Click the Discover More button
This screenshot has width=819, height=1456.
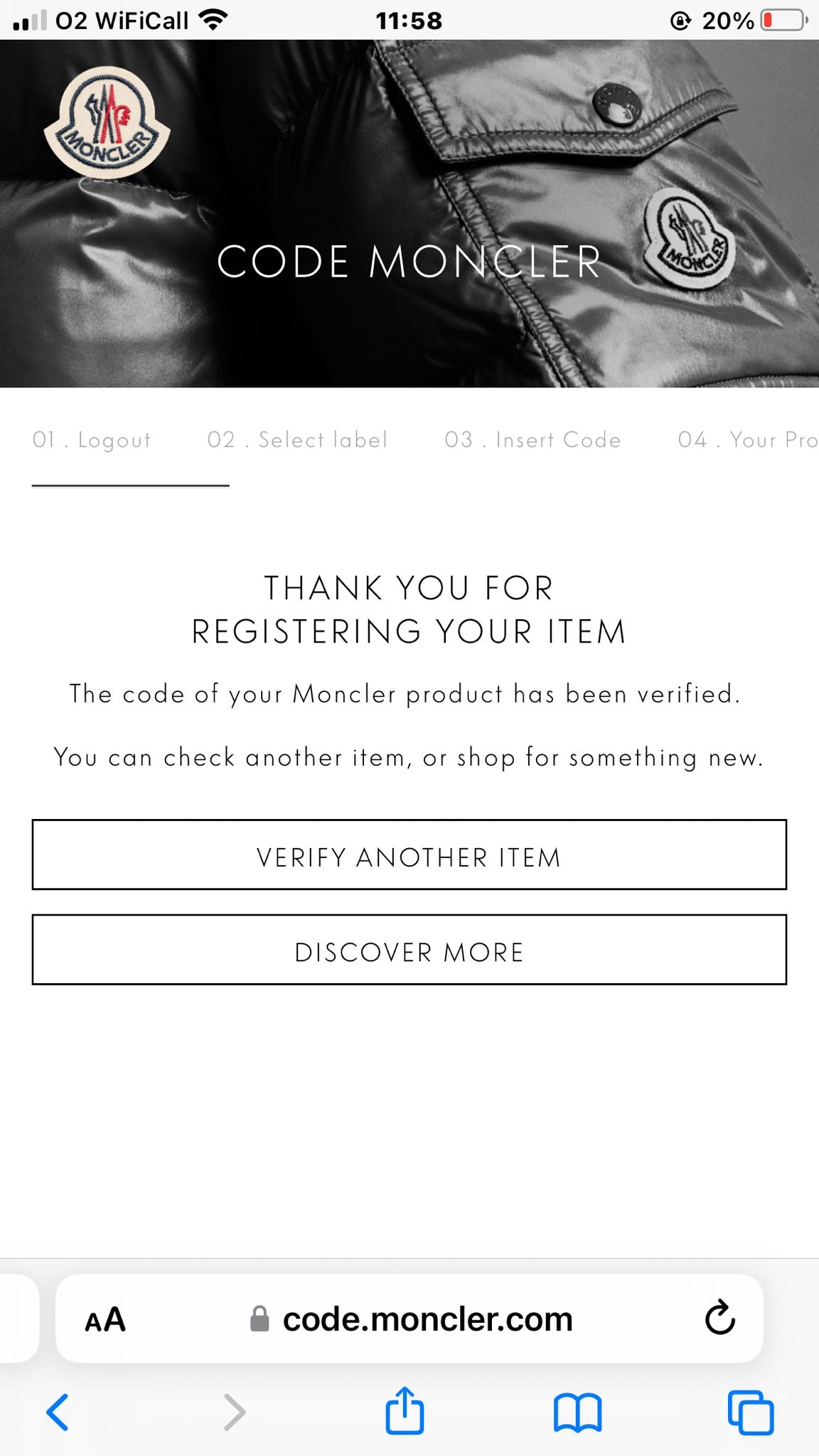pyautogui.click(x=409, y=950)
